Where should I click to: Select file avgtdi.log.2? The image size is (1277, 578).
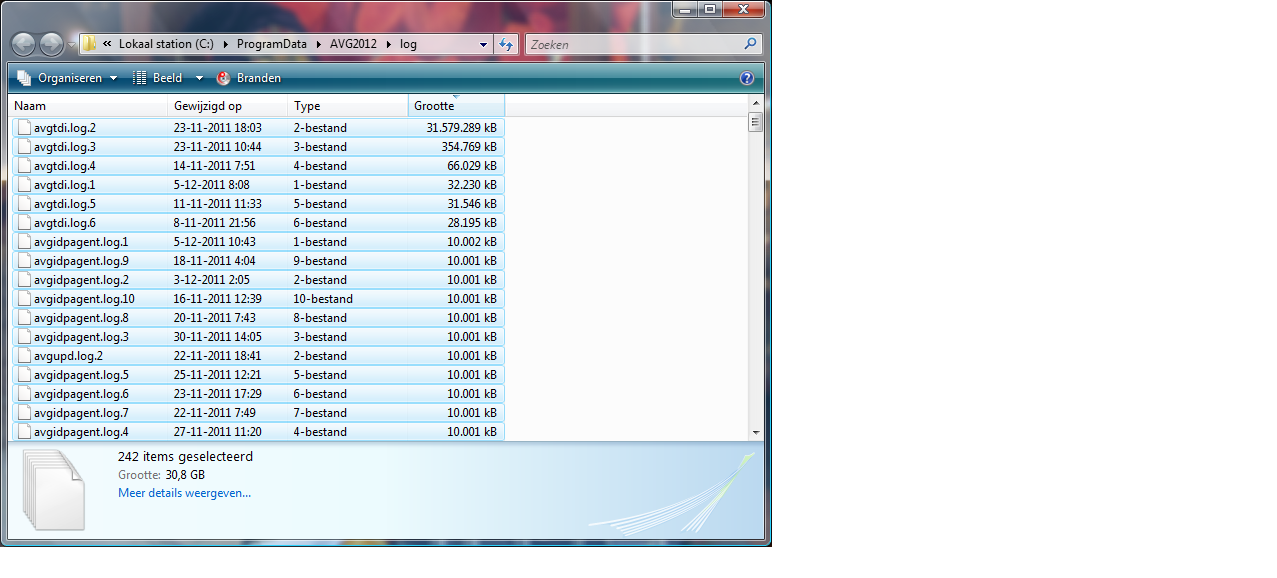pos(258,128)
